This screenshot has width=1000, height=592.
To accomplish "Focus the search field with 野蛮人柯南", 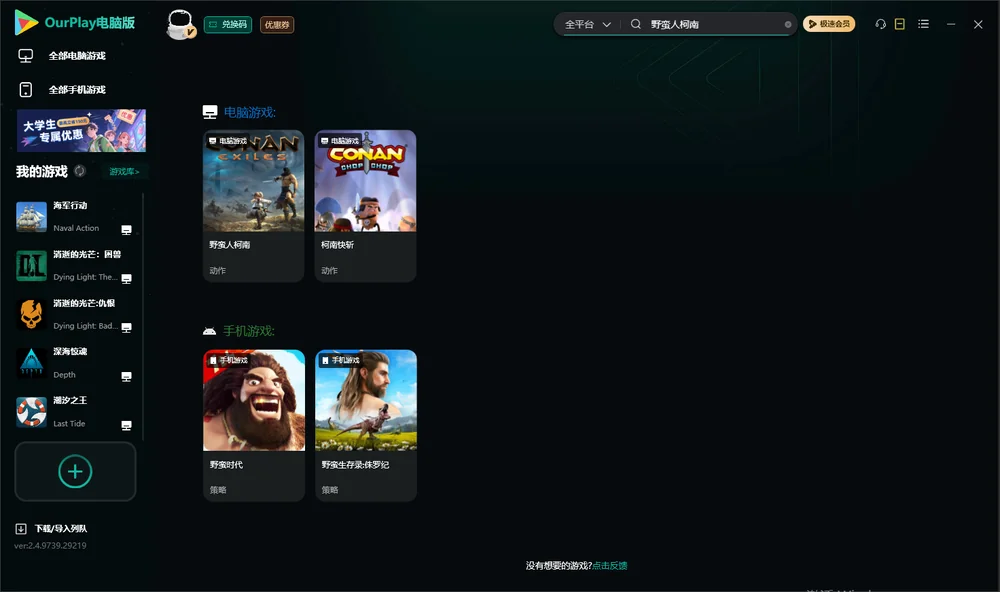I will (714, 24).
